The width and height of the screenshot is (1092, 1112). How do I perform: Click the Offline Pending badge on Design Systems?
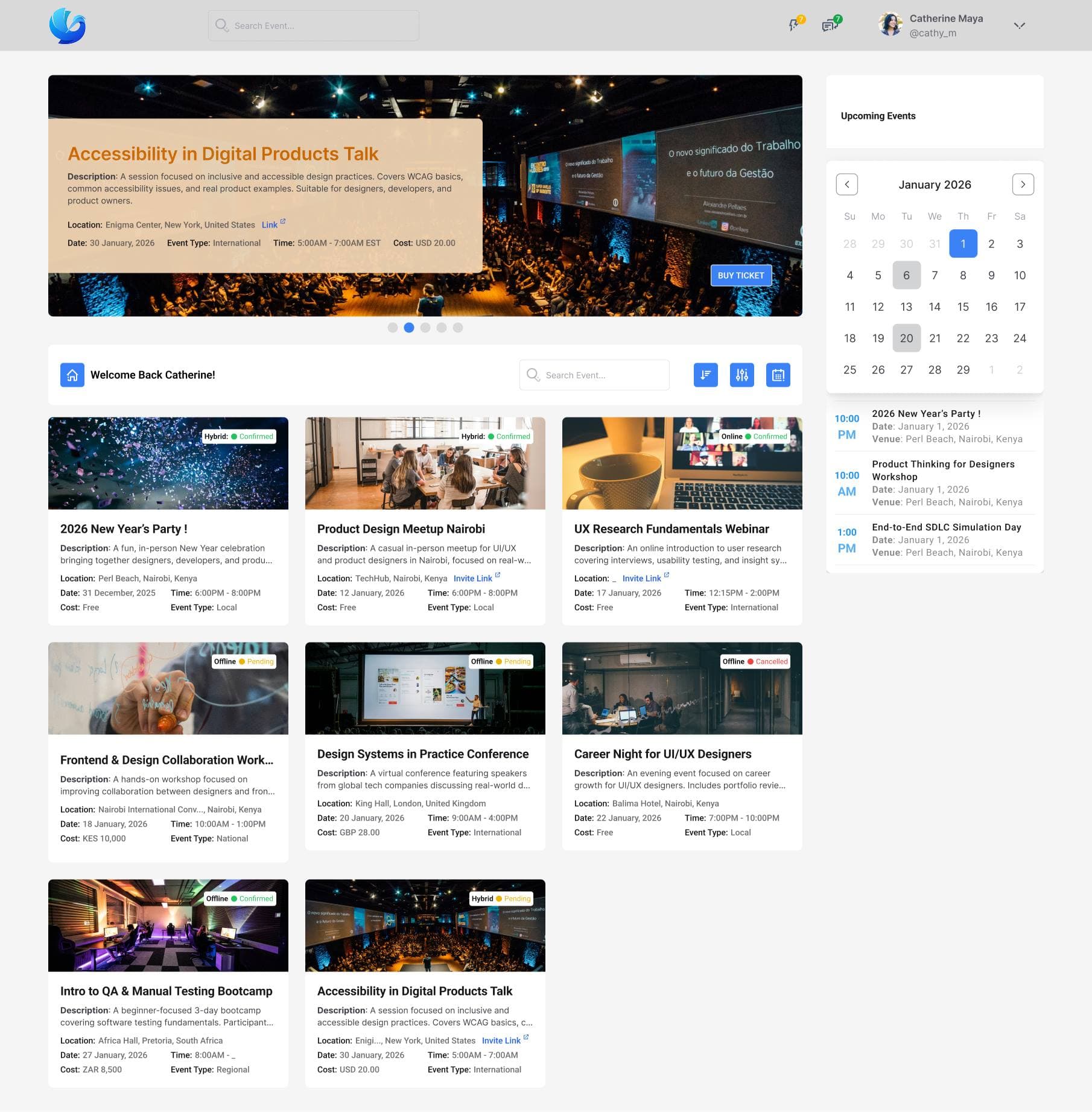(x=501, y=661)
